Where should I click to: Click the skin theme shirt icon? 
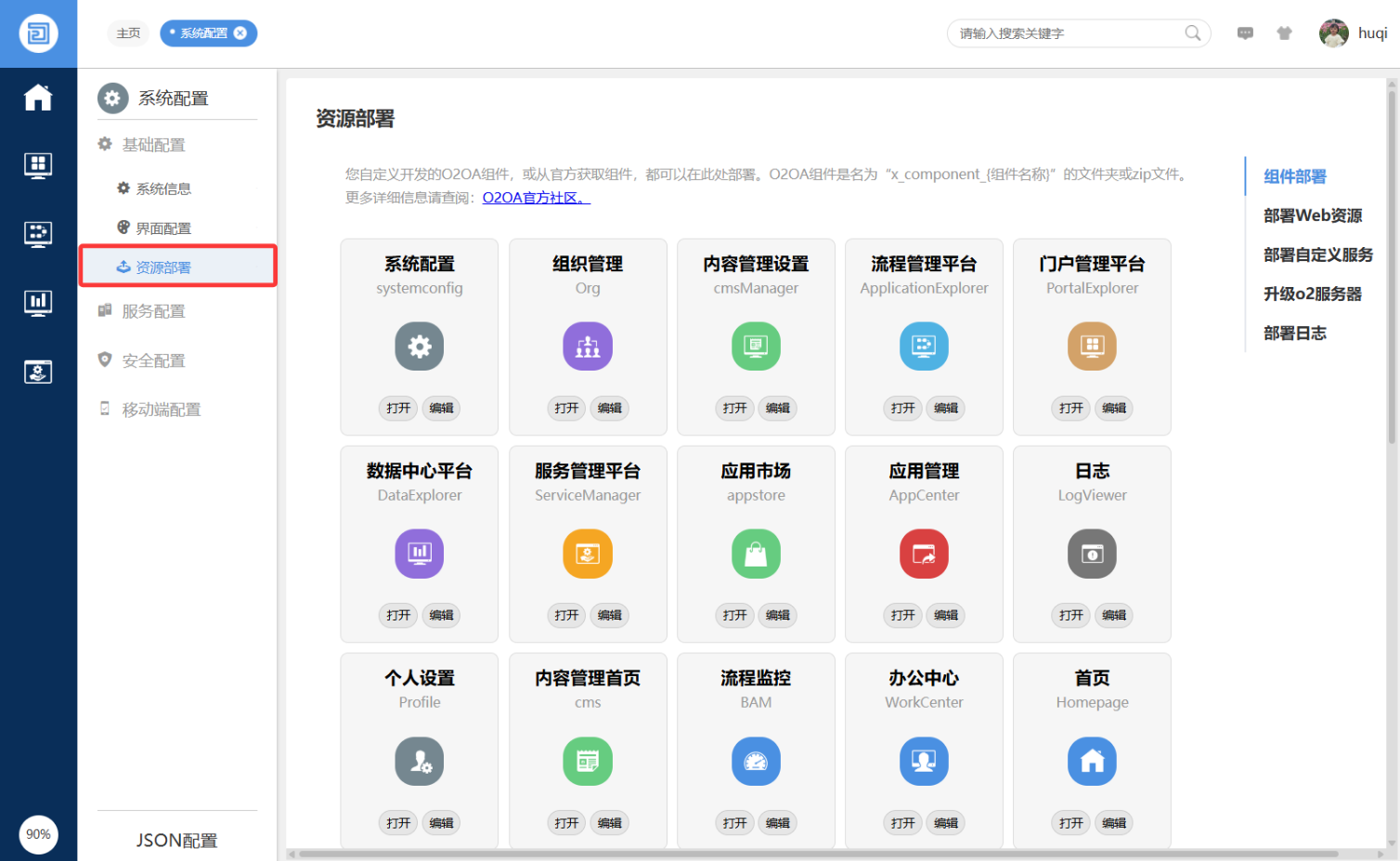(1284, 33)
